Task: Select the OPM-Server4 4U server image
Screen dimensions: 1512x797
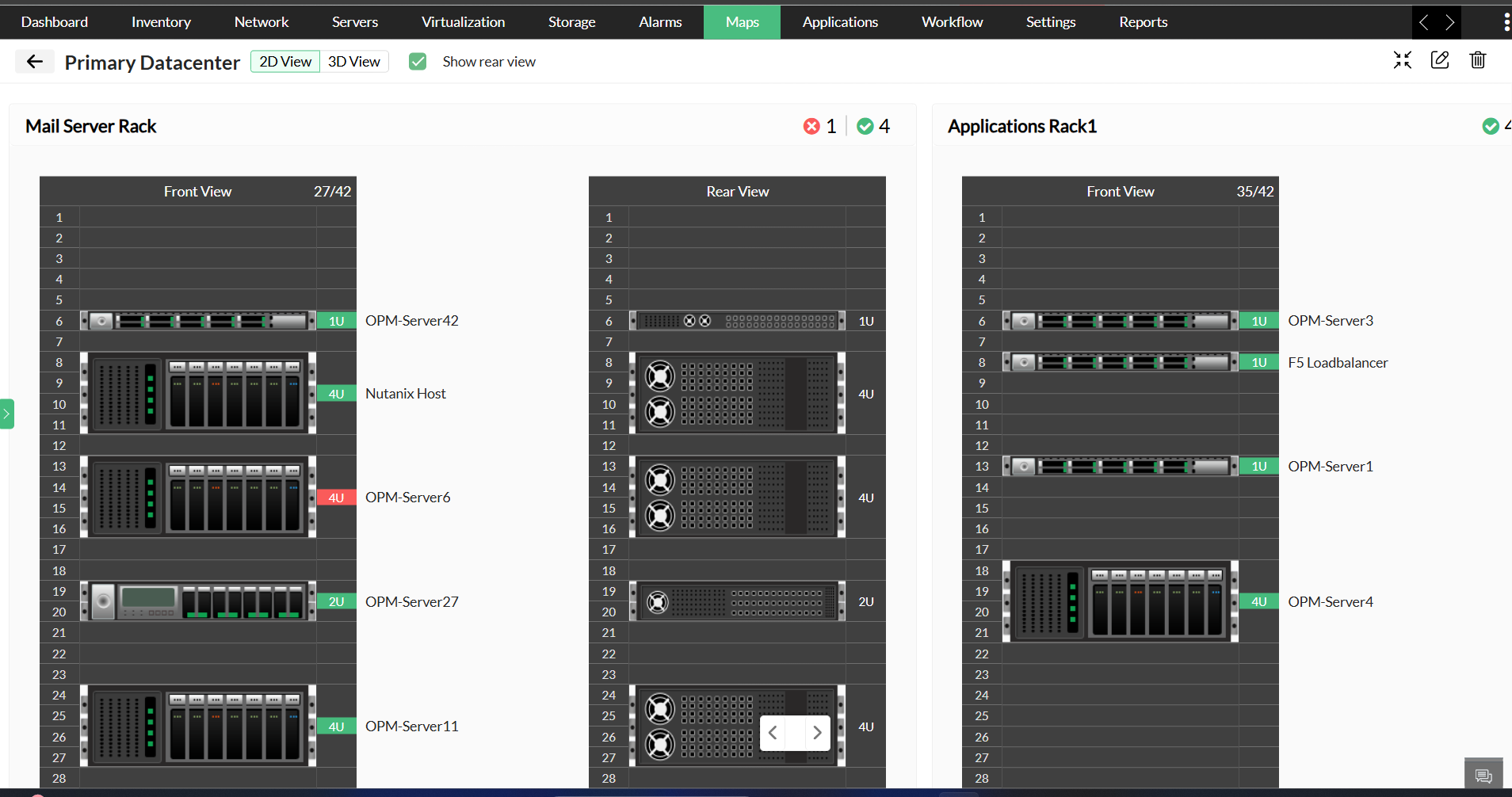Action: click(1121, 601)
